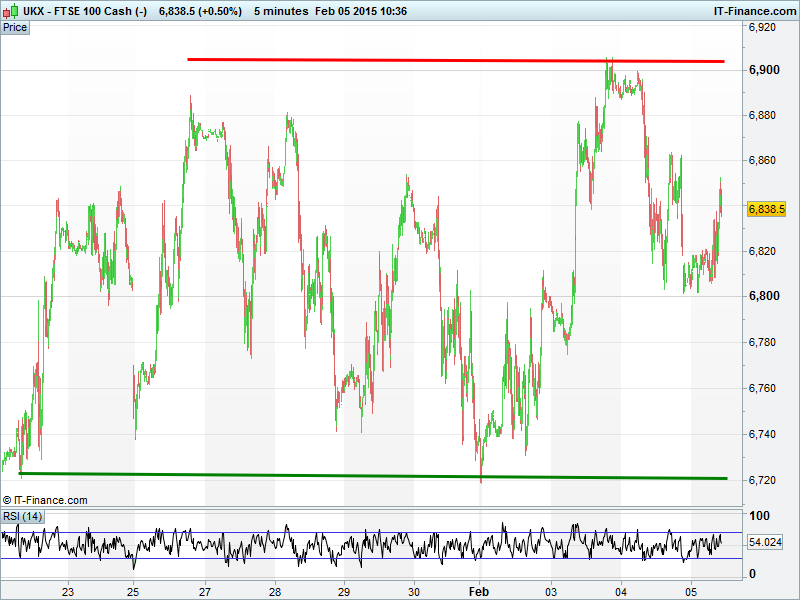Screen dimensions: 800x600
Task: Click the Feb label on the time axis
Action: (476, 592)
